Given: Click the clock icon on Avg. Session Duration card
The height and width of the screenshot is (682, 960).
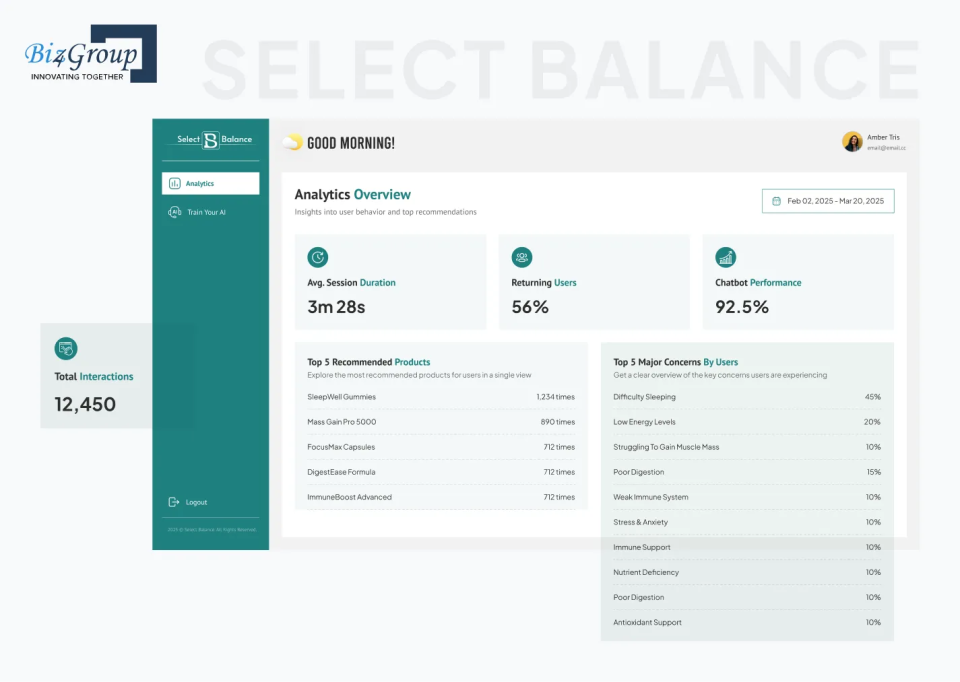Looking at the screenshot, I should tap(317, 257).
